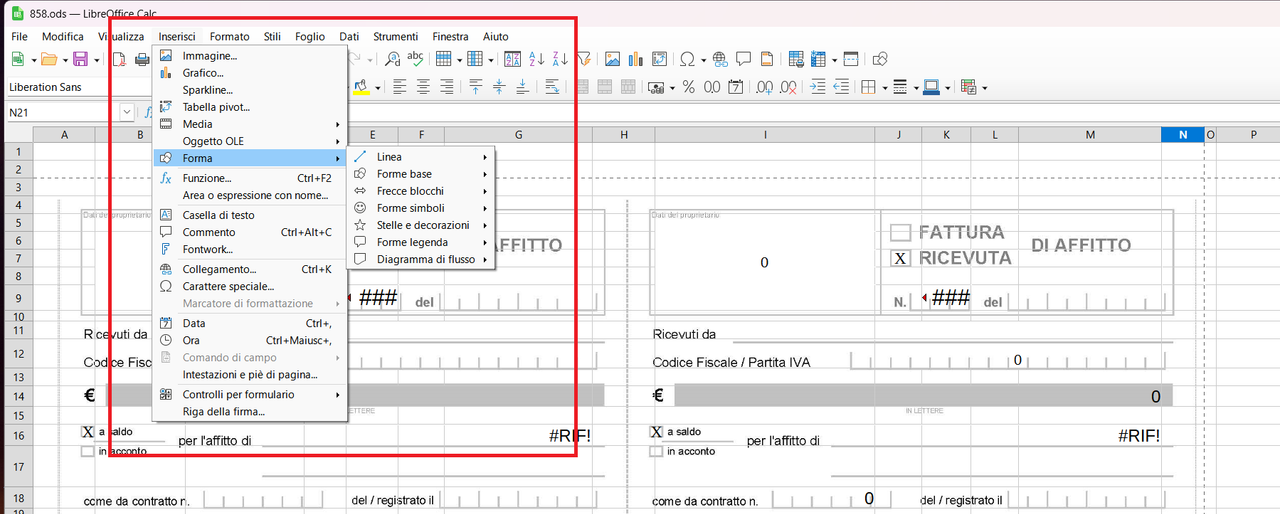The width and height of the screenshot is (1280, 514).
Task: Click the Sort A-Z dialog icon
Action: 512,59
